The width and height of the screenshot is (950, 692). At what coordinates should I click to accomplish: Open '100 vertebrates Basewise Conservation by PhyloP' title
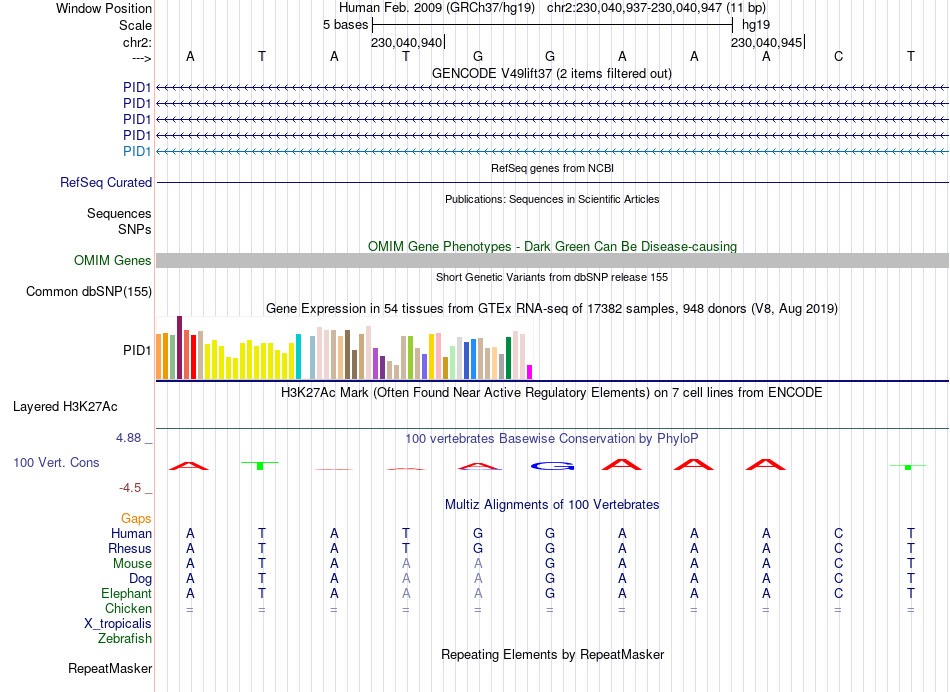tap(552, 438)
